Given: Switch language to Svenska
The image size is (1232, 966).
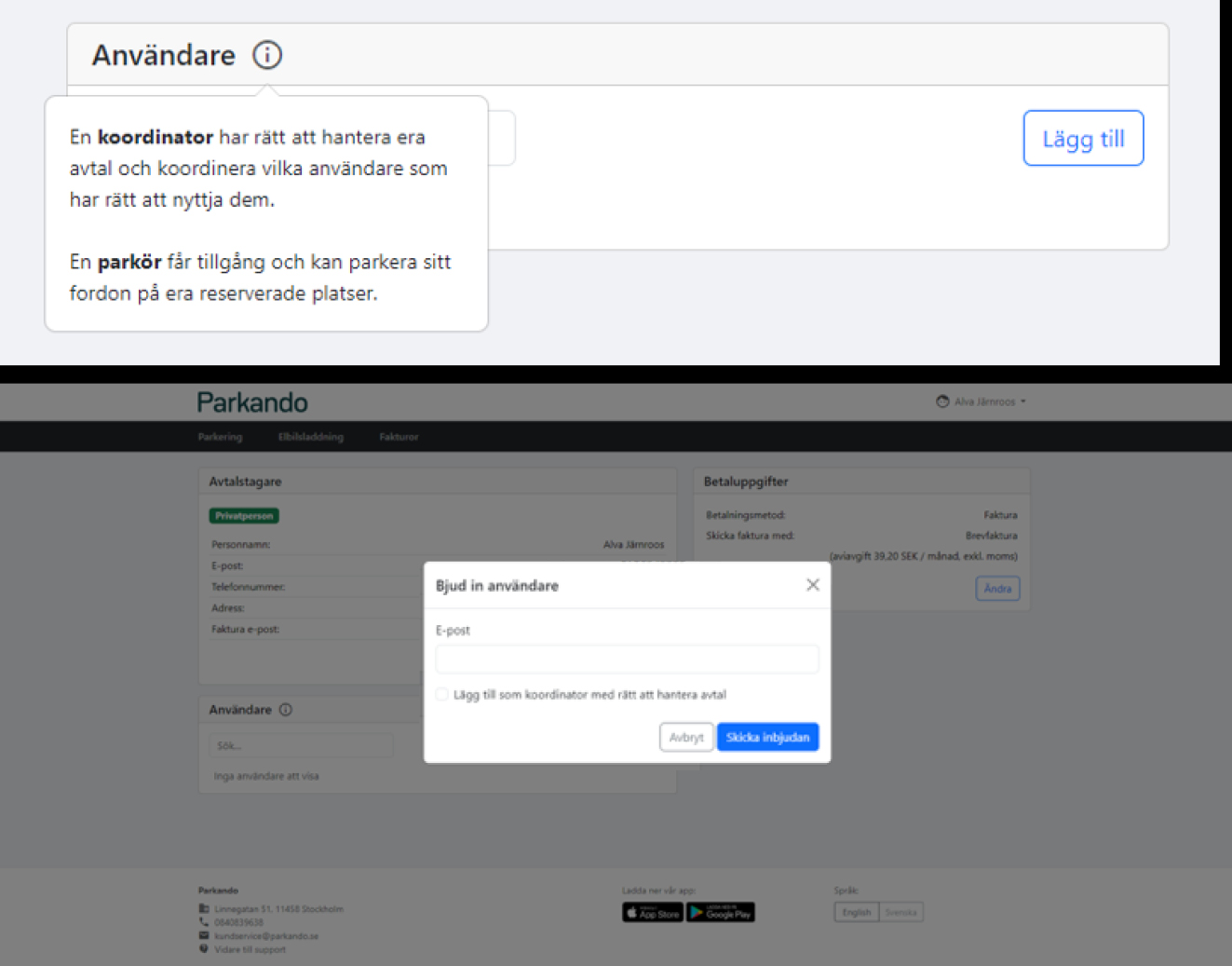Looking at the screenshot, I should point(900,913).
